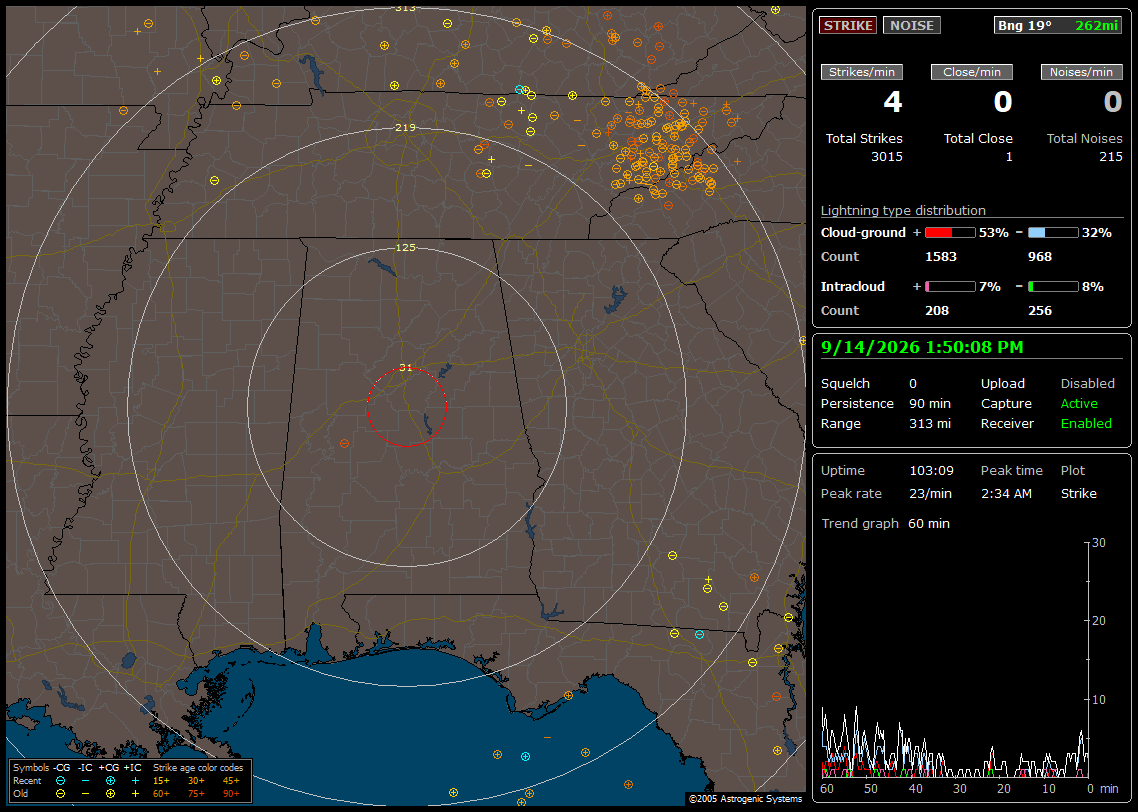
Task: Click the red positive cloud-ground percentage bar
Action: click(950, 233)
